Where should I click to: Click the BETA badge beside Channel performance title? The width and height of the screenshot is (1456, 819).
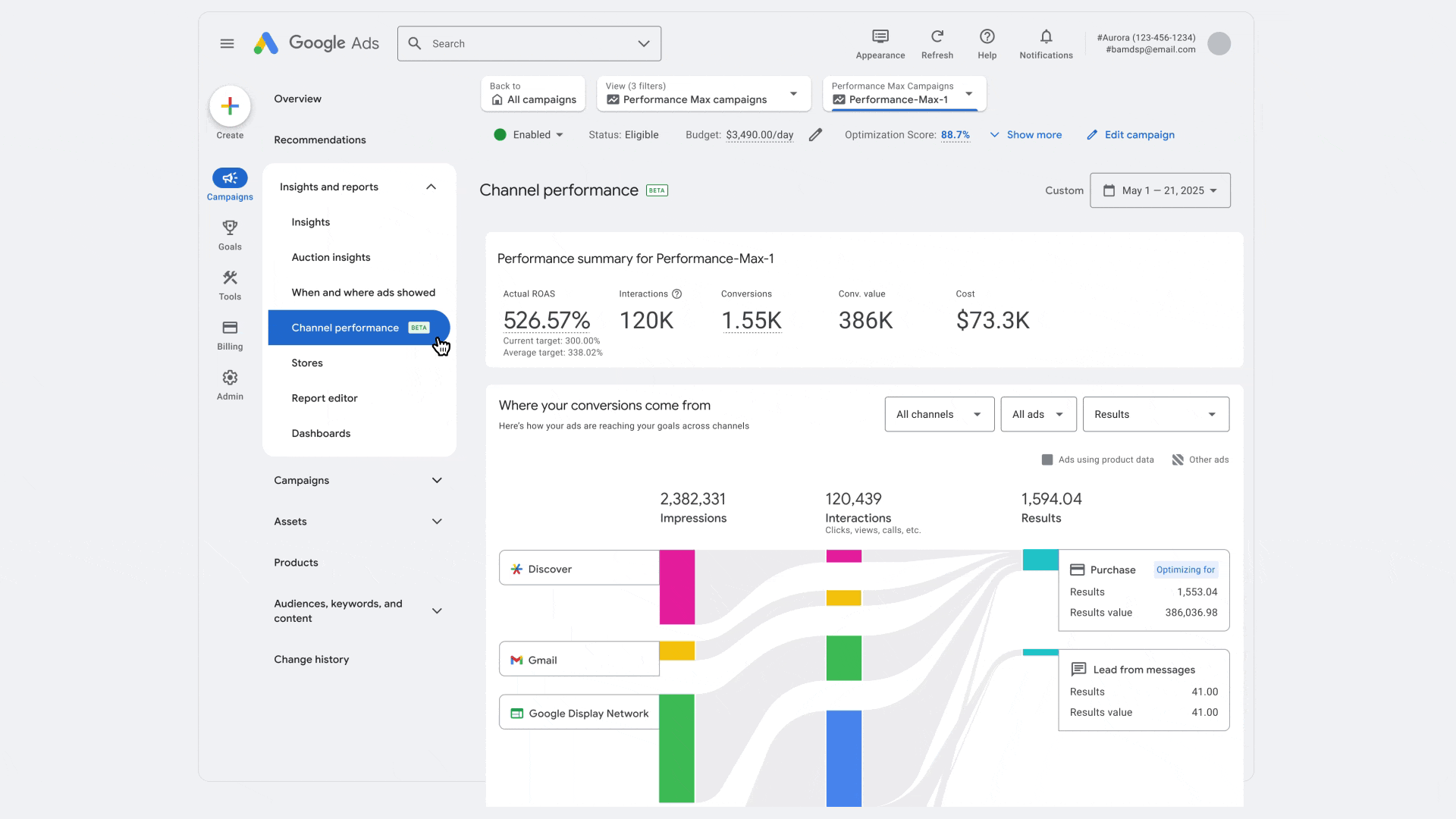click(x=657, y=190)
